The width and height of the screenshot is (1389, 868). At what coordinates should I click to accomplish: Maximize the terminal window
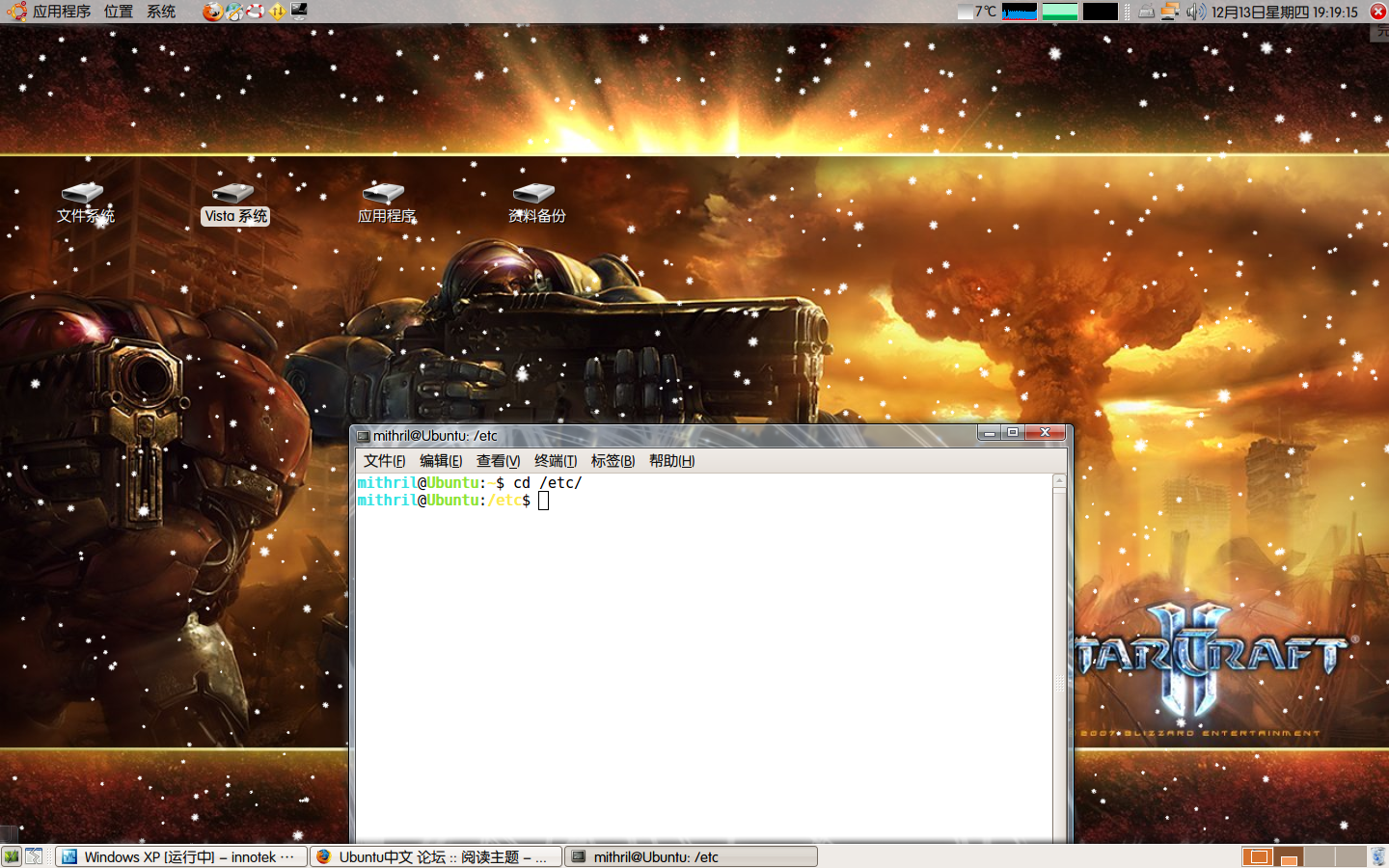tap(1012, 433)
